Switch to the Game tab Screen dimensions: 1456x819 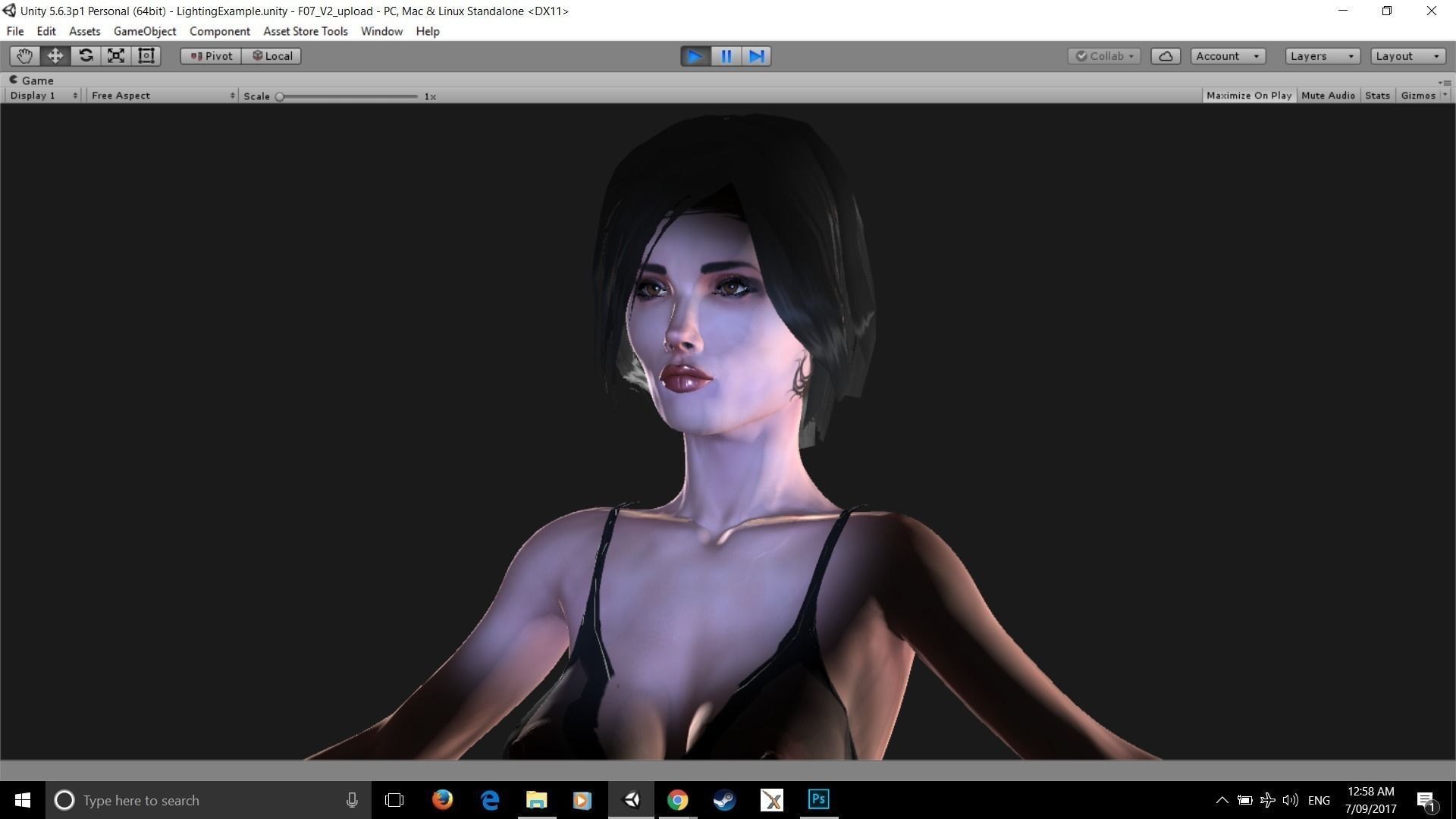click(x=31, y=80)
